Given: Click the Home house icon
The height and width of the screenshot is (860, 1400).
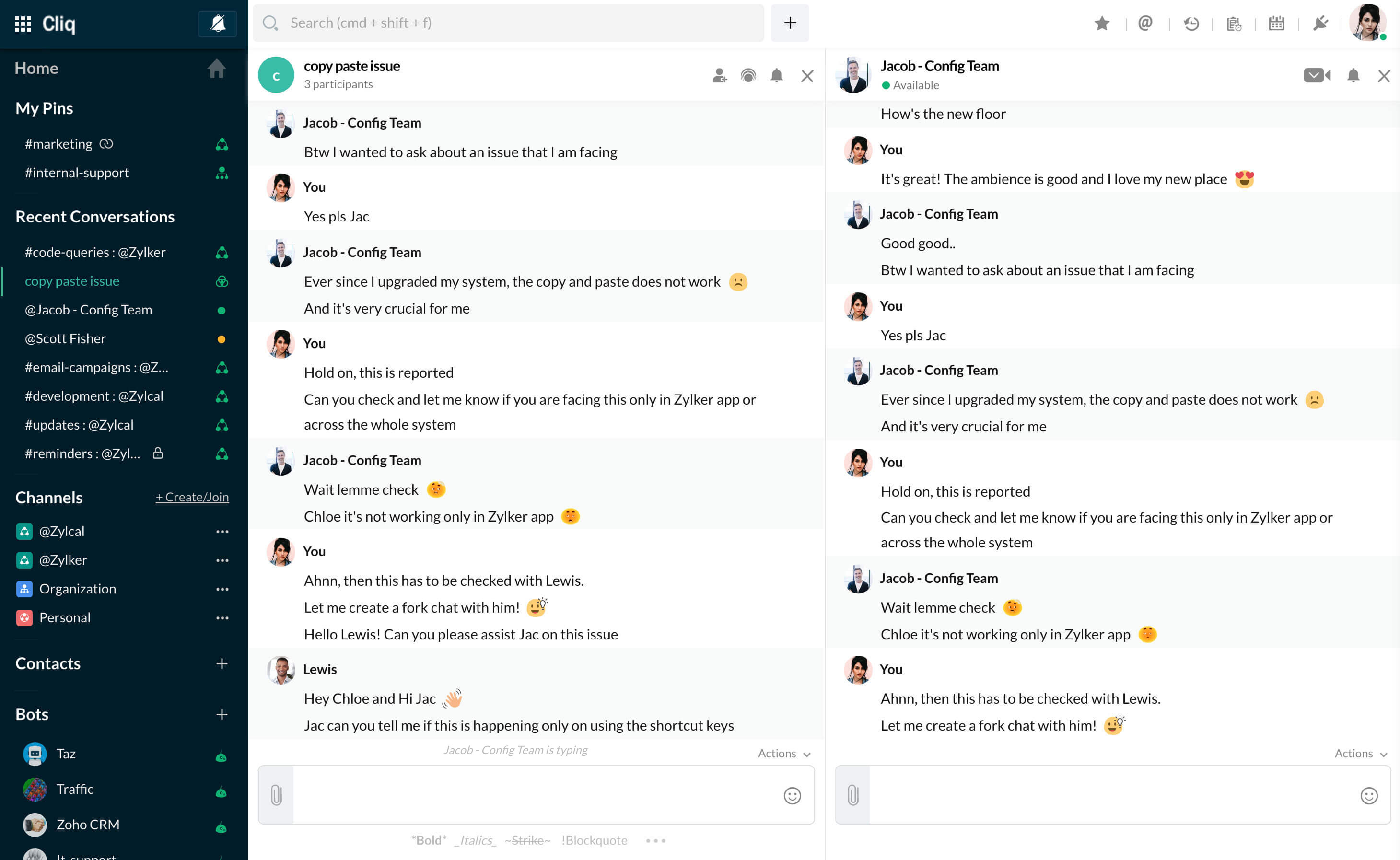Looking at the screenshot, I should click(216, 68).
